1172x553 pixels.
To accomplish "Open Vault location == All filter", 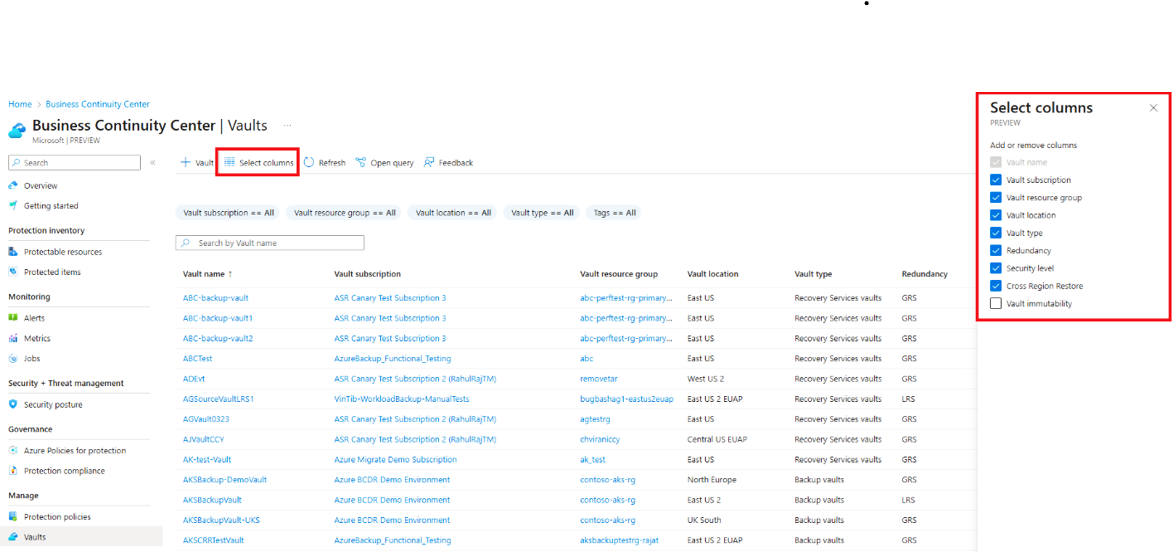I will coord(453,213).
